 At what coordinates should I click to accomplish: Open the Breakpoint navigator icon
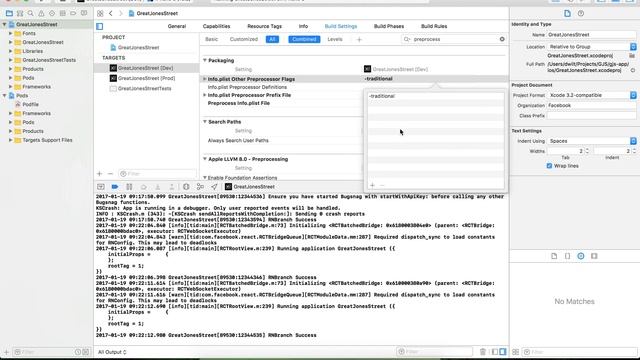click(x=73, y=13)
